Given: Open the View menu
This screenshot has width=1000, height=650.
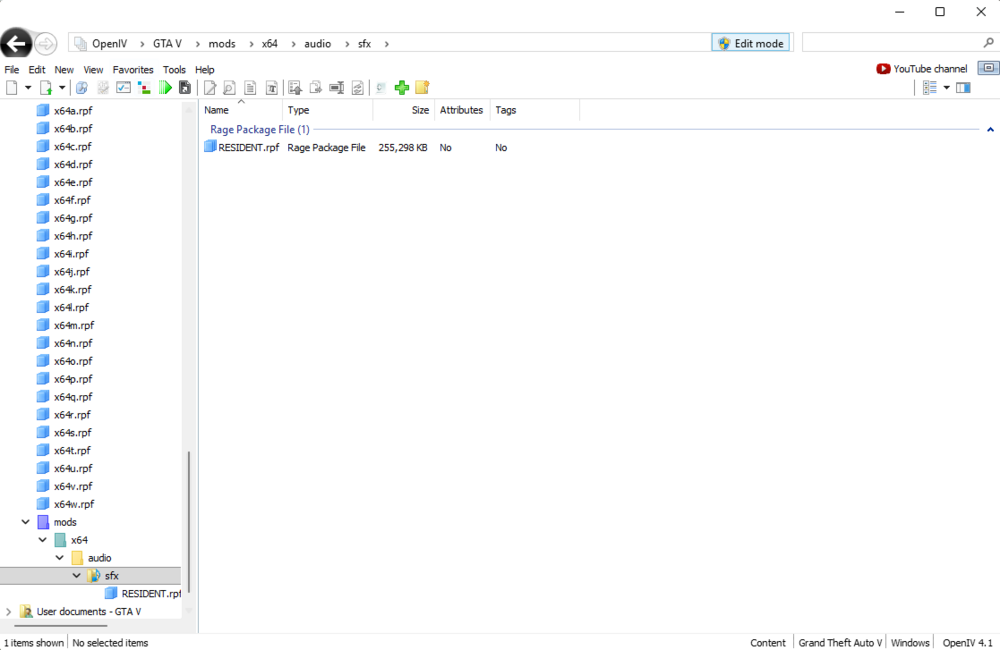Looking at the screenshot, I should 93,70.
